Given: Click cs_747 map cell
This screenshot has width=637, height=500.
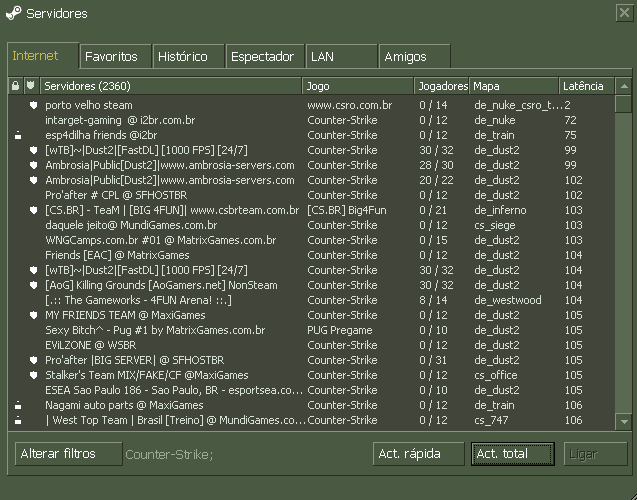Looking at the screenshot, I should pyautogui.click(x=491, y=420).
